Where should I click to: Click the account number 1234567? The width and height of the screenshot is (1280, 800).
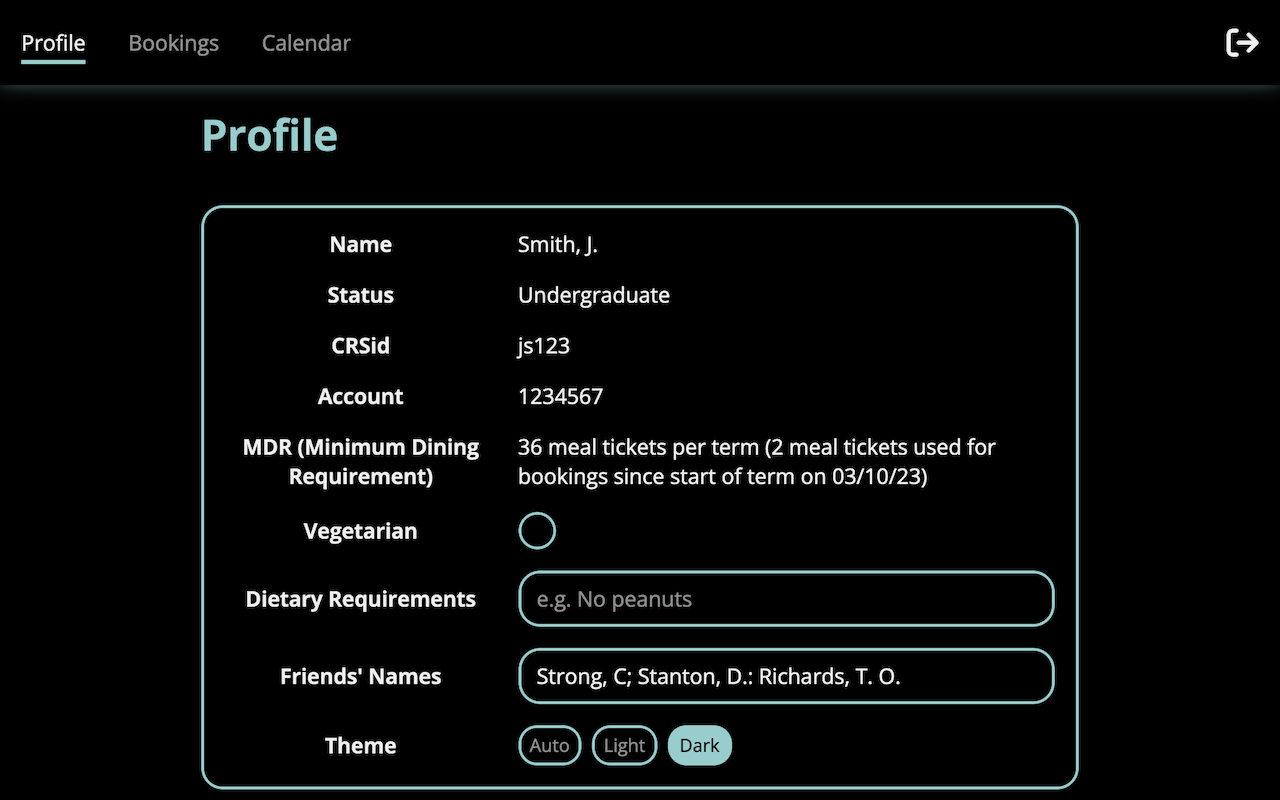560,396
